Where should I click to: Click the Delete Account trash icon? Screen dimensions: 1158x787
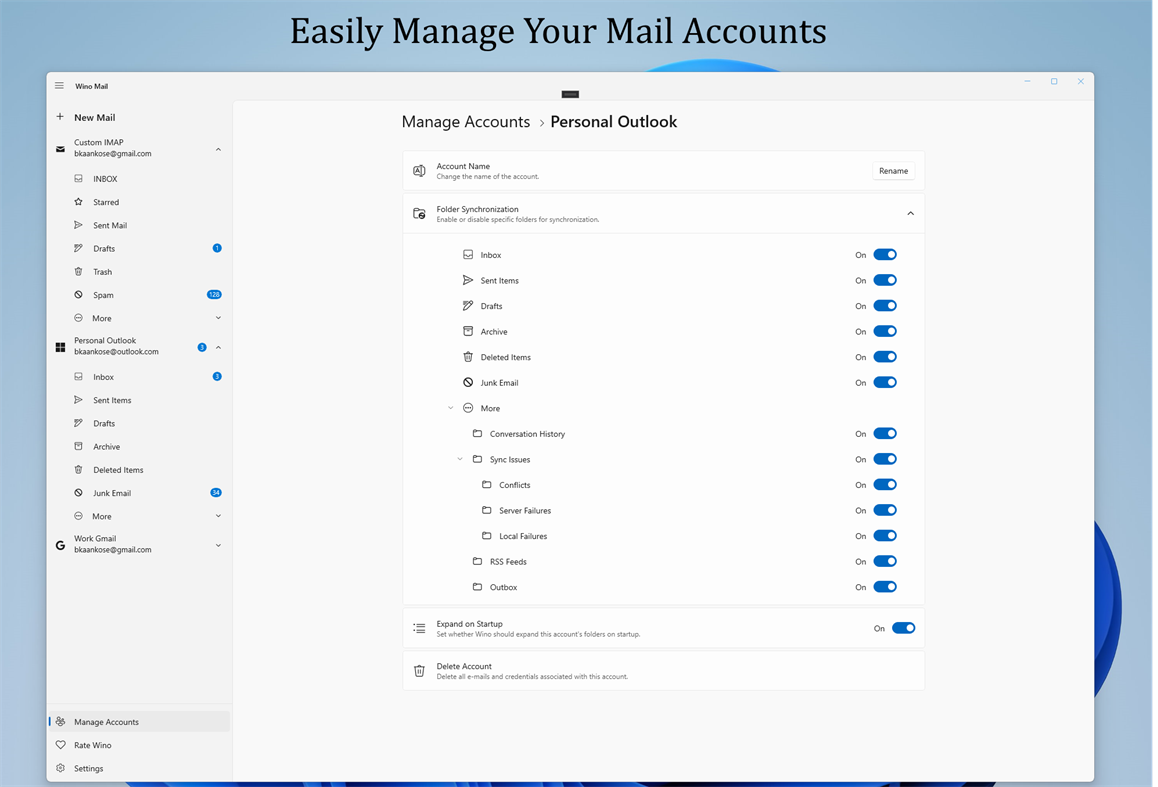(x=419, y=670)
